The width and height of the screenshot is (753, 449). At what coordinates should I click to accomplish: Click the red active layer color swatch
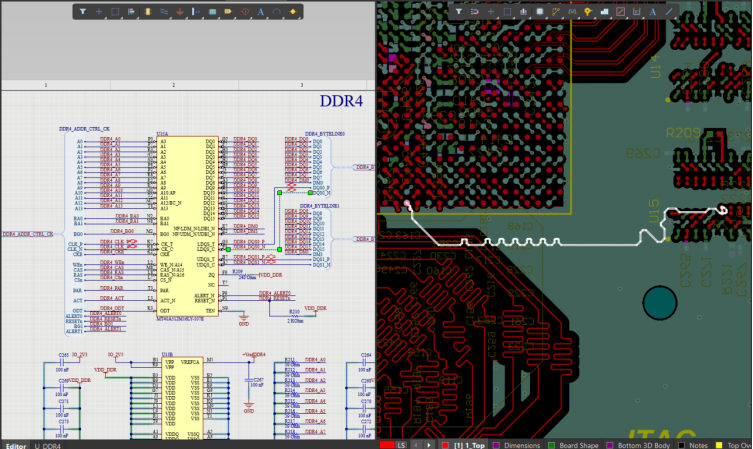click(386, 444)
